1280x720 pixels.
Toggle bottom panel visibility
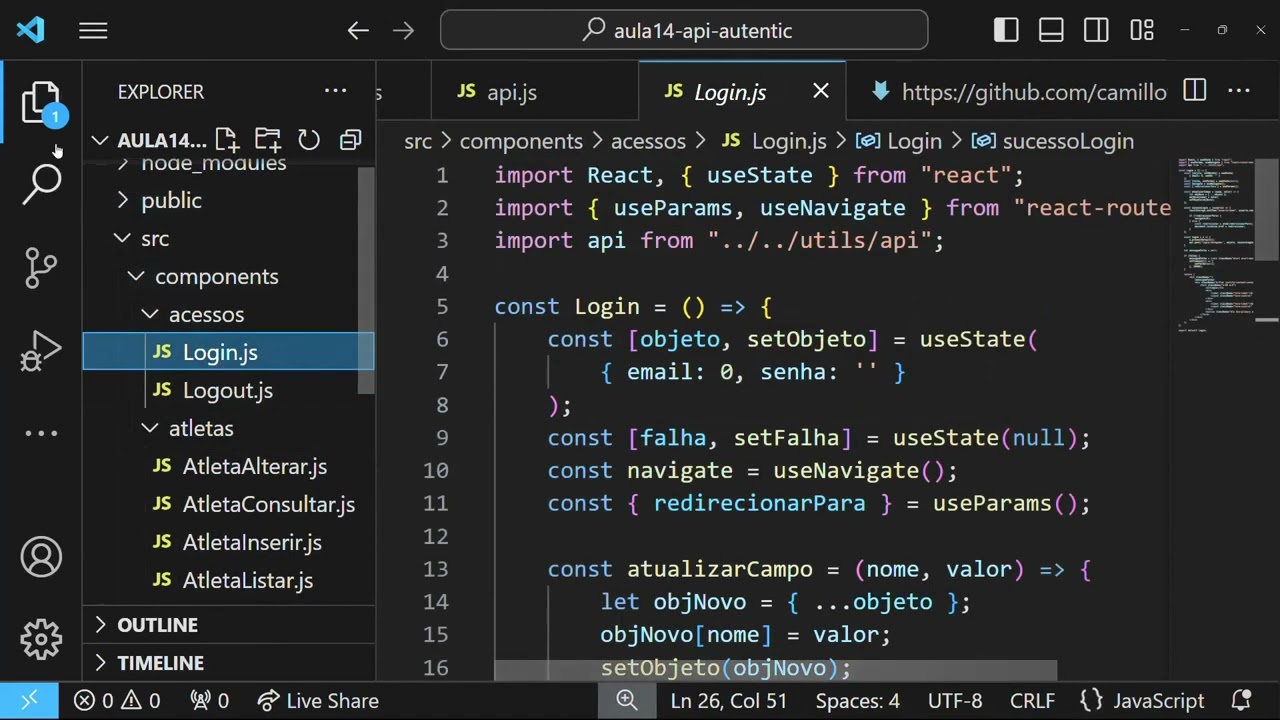tap(1051, 31)
